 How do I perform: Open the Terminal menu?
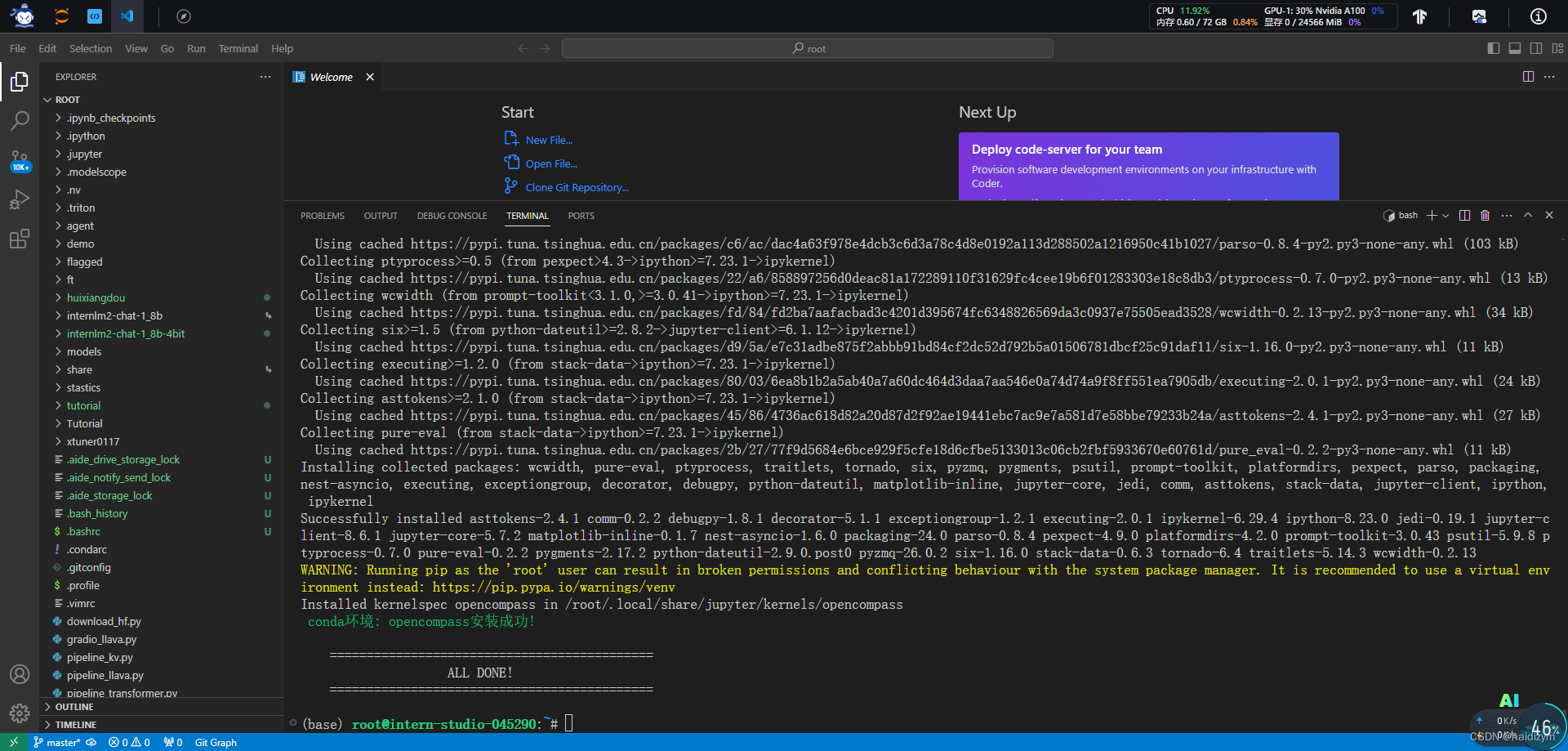point(238,48)
